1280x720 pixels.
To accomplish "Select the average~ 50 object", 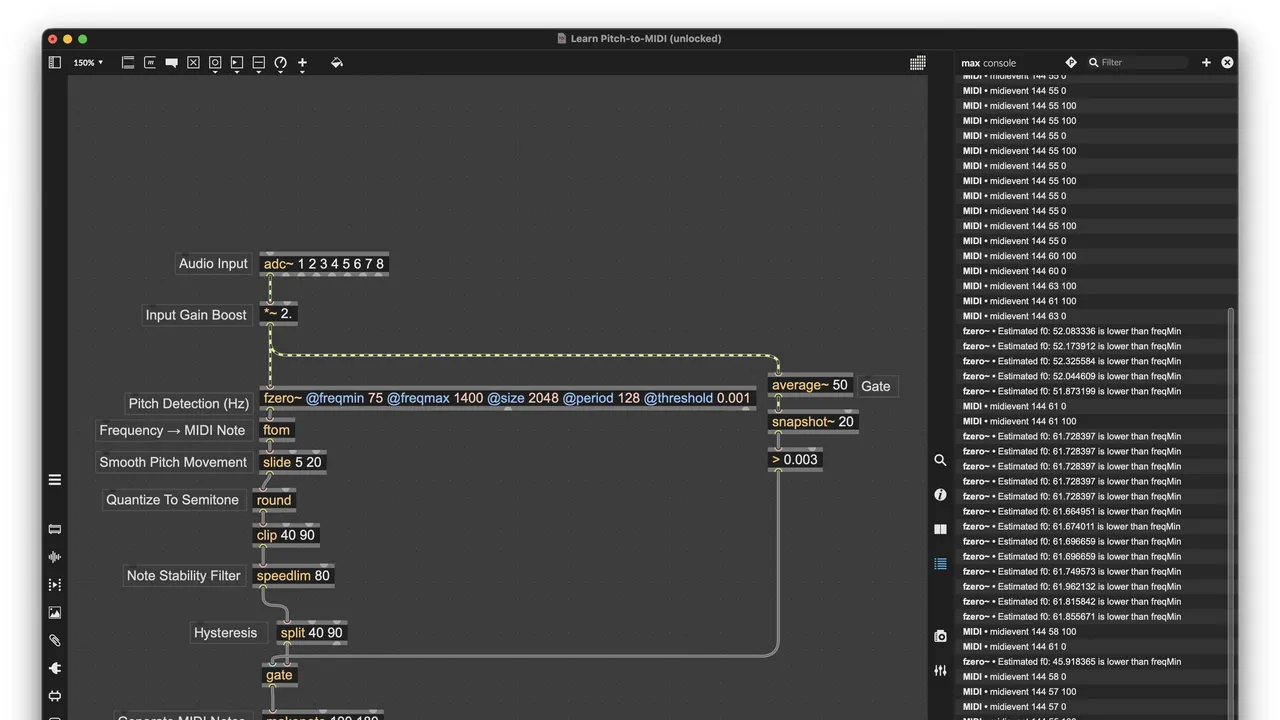I will [x=810, y=385].
